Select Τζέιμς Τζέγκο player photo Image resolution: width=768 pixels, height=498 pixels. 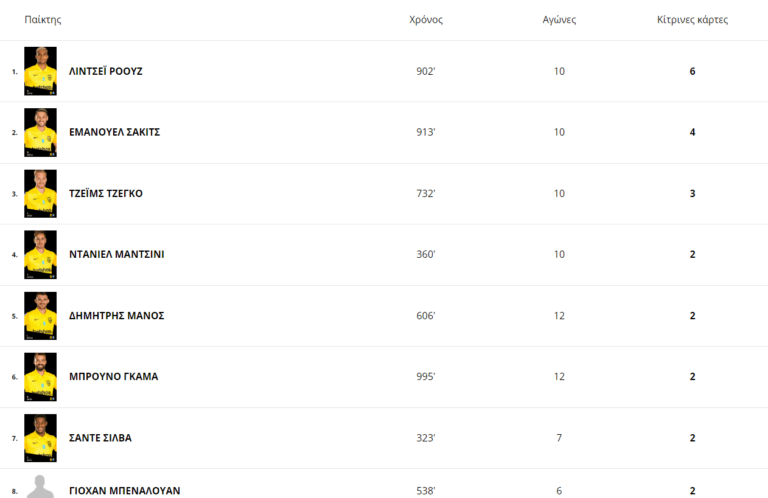click(40, 193)
